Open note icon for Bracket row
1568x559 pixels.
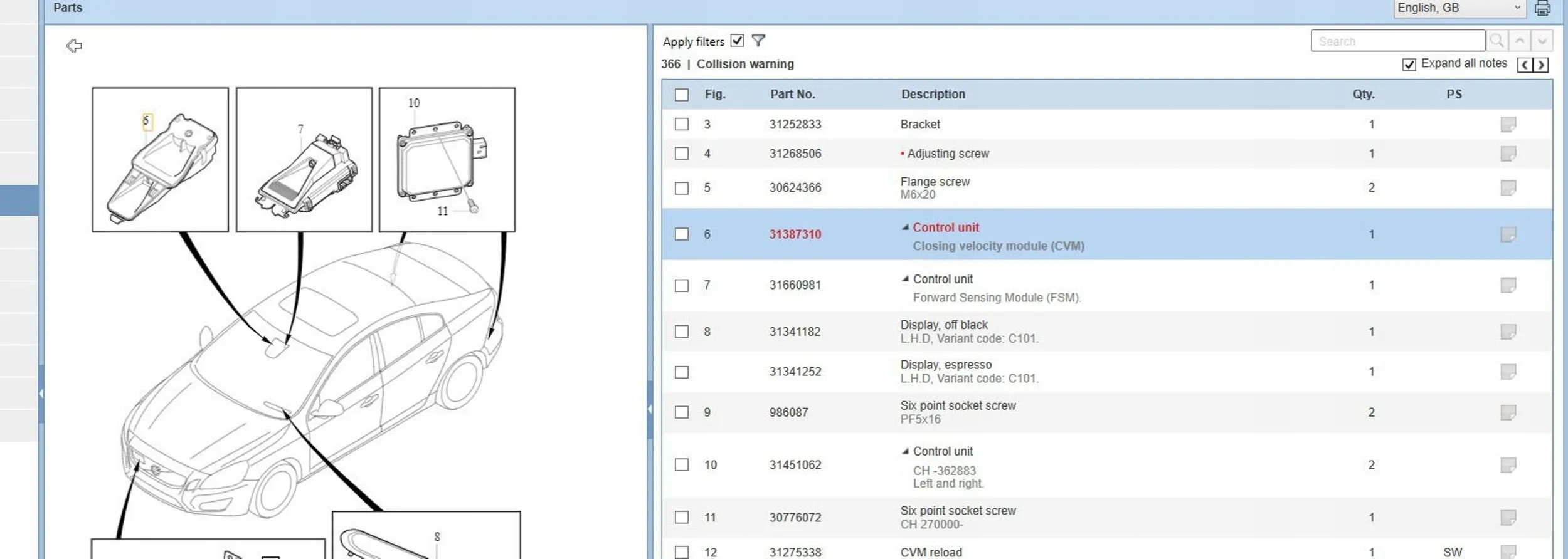(1508, 125)
